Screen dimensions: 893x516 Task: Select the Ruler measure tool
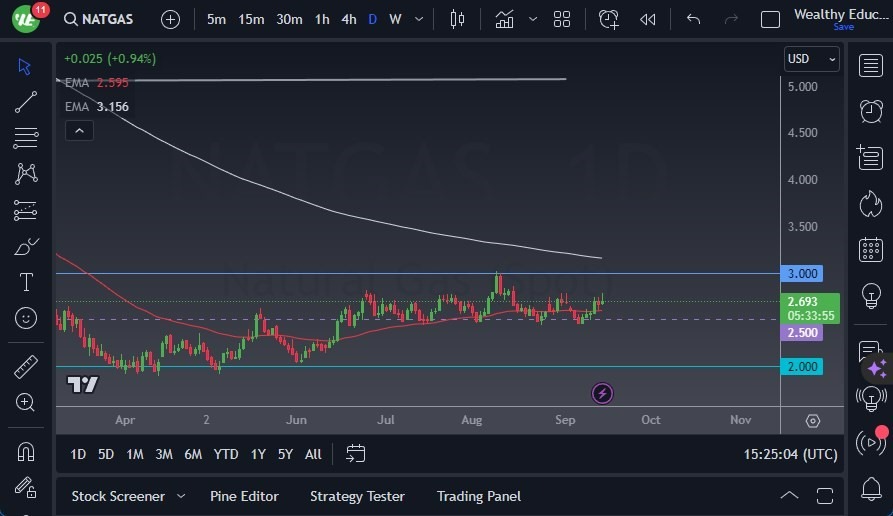tap(26, 366)
